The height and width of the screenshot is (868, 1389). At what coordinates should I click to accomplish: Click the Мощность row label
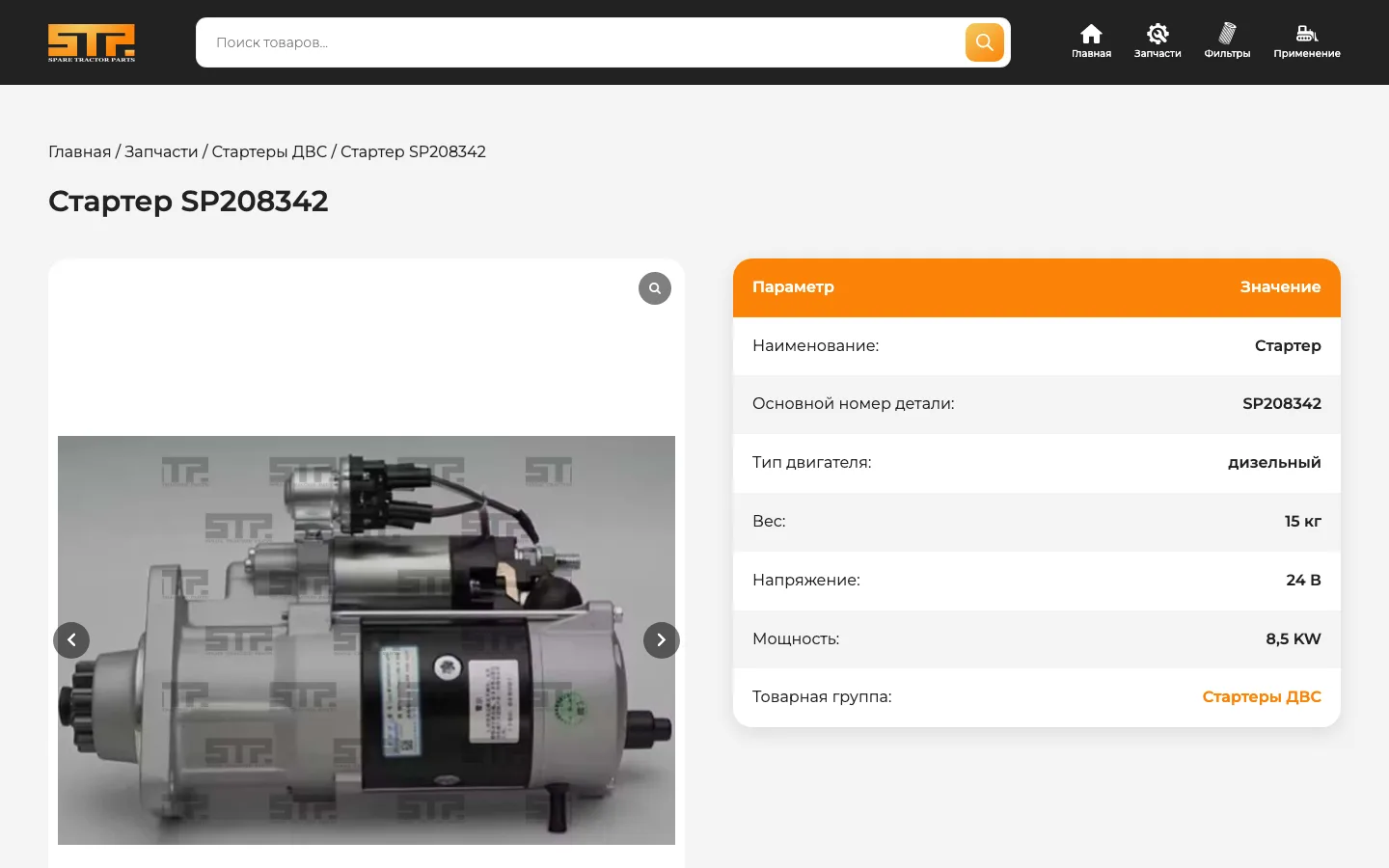[x=796, y=638]
